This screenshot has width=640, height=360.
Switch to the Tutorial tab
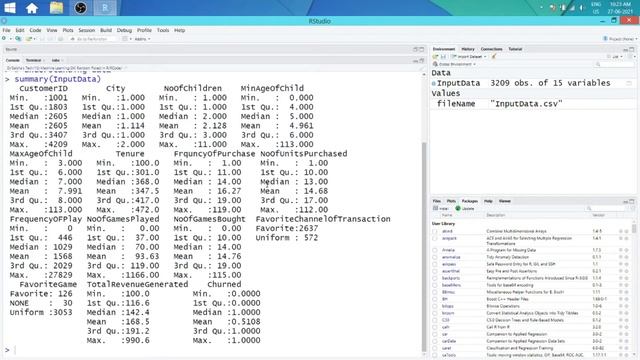515,49
